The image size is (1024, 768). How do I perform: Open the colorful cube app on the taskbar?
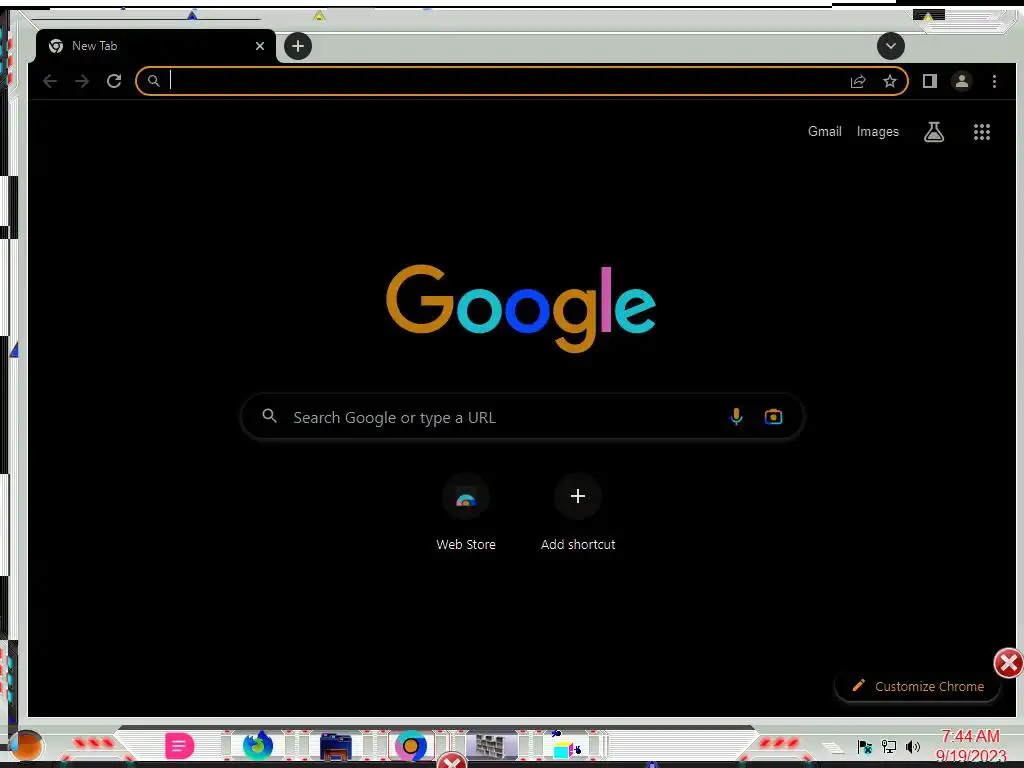(567, 746)
